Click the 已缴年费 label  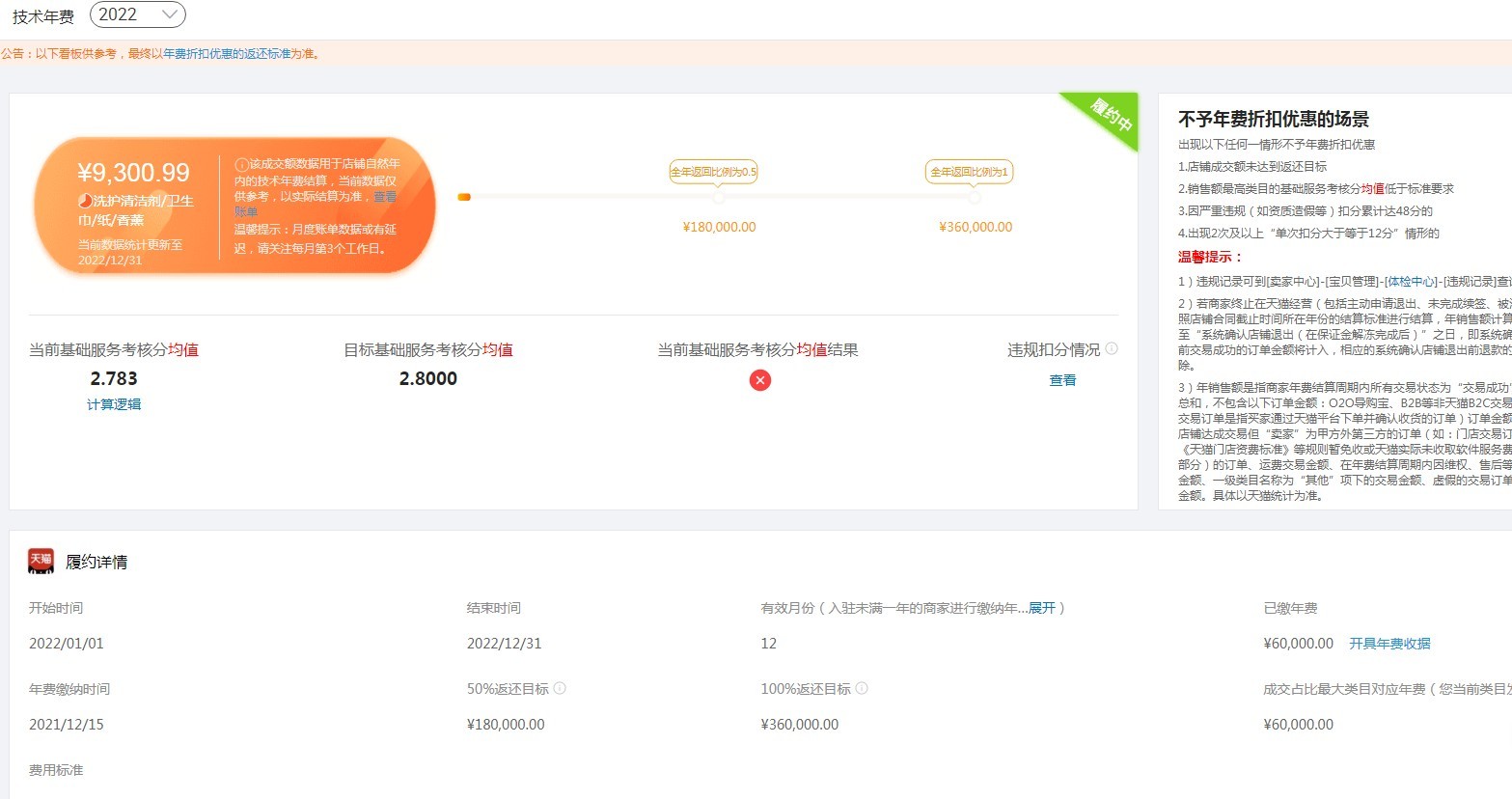point(1290,608)
